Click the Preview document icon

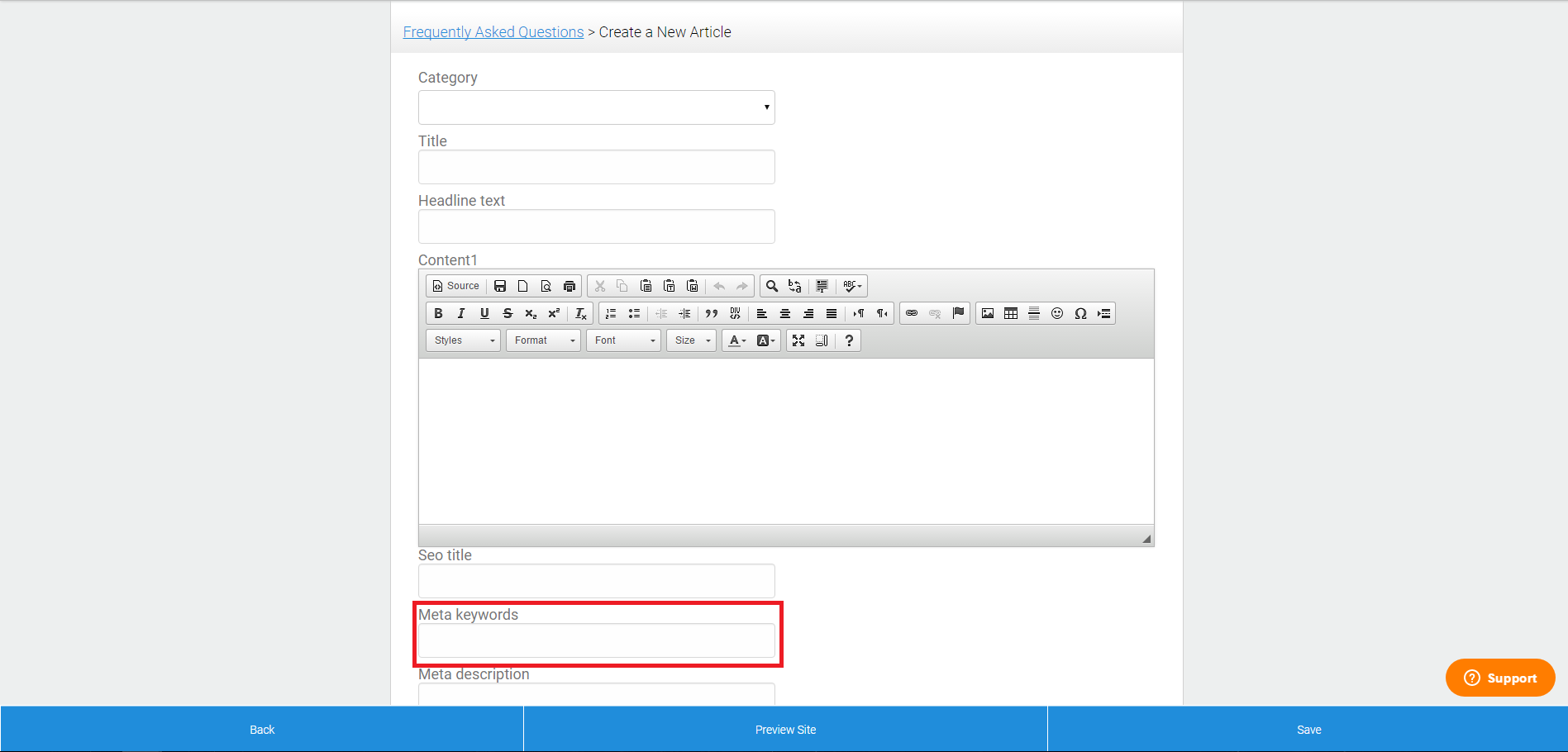pos(546,286)
